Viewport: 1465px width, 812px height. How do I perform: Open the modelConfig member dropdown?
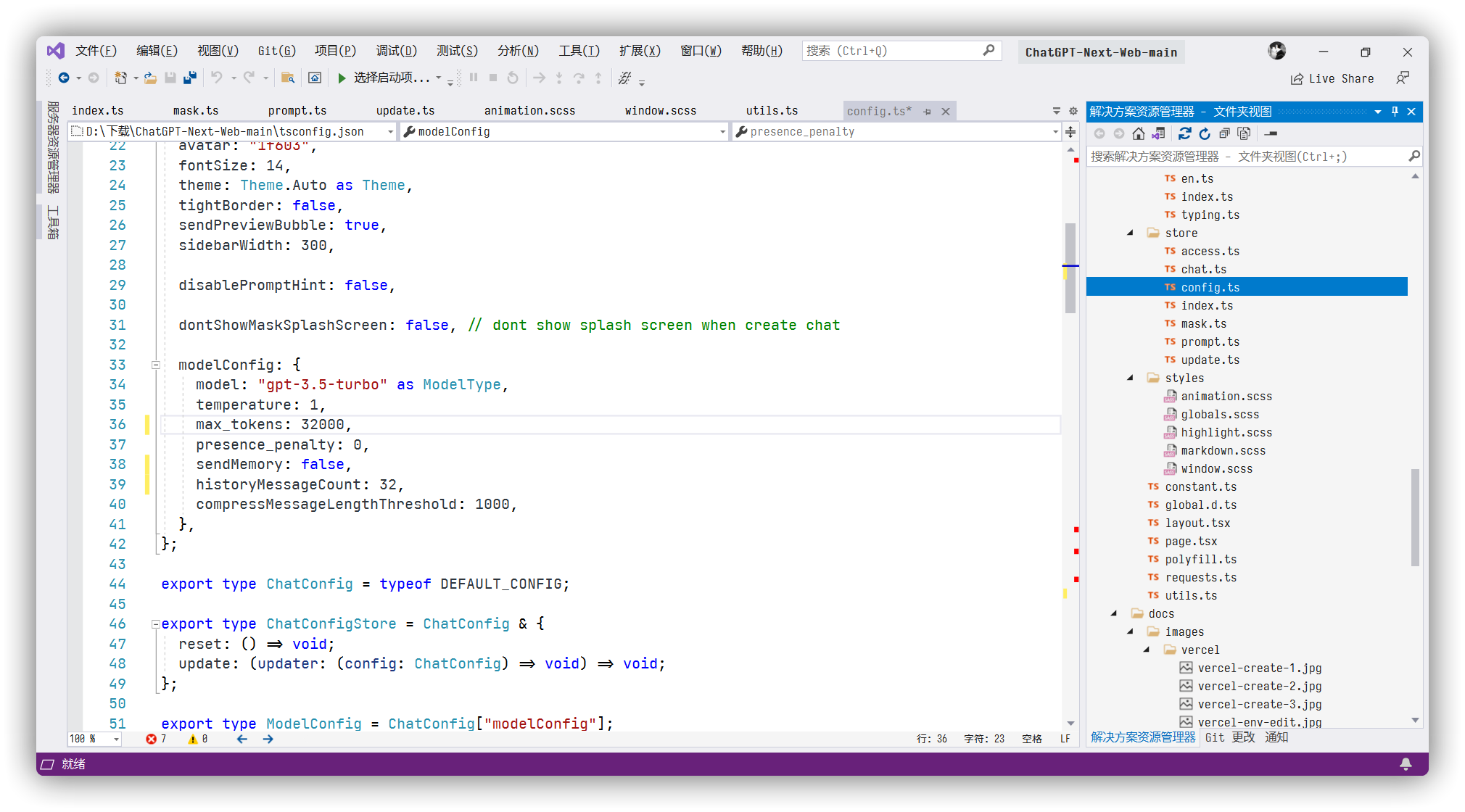tap(722, 132)
